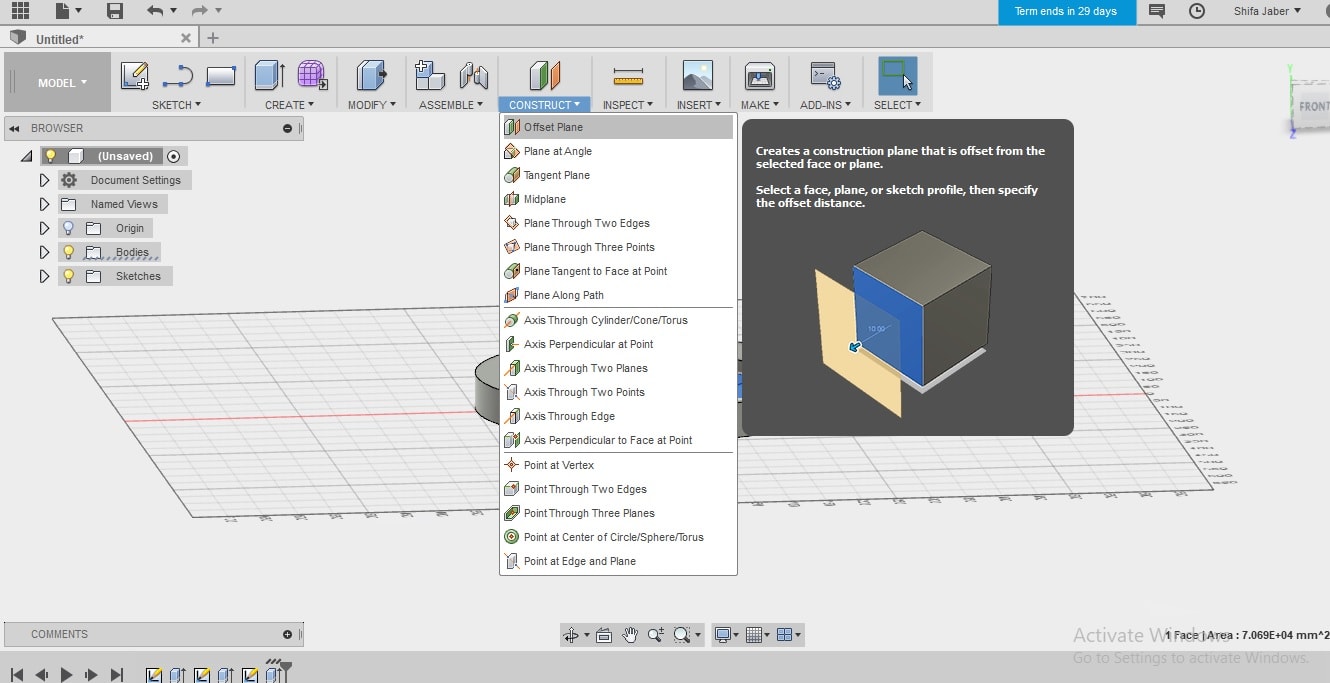Click the Term ends in 29 days button
This screenshot has height=683, width=1330.
[1066, 12]
